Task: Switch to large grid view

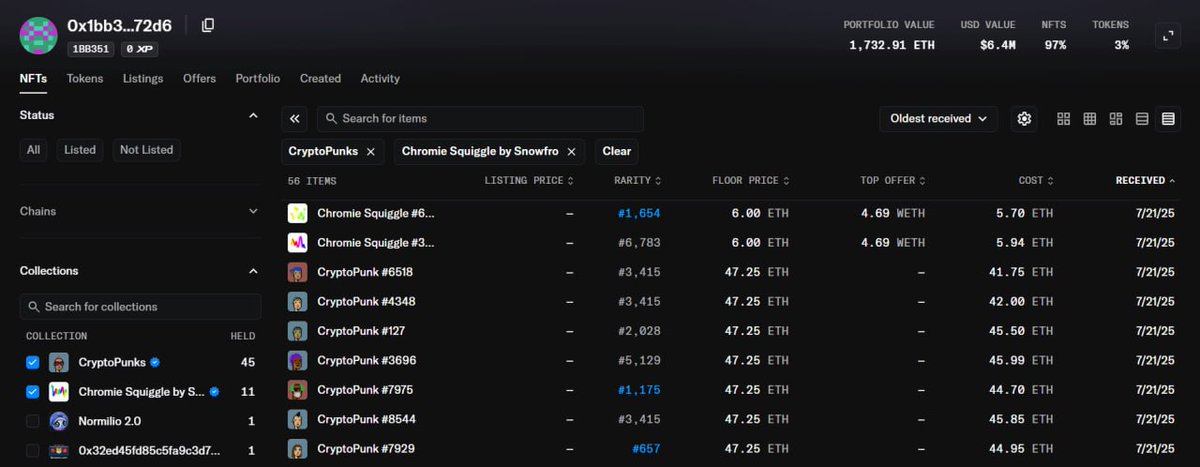Action: [x=1063, y=119]
